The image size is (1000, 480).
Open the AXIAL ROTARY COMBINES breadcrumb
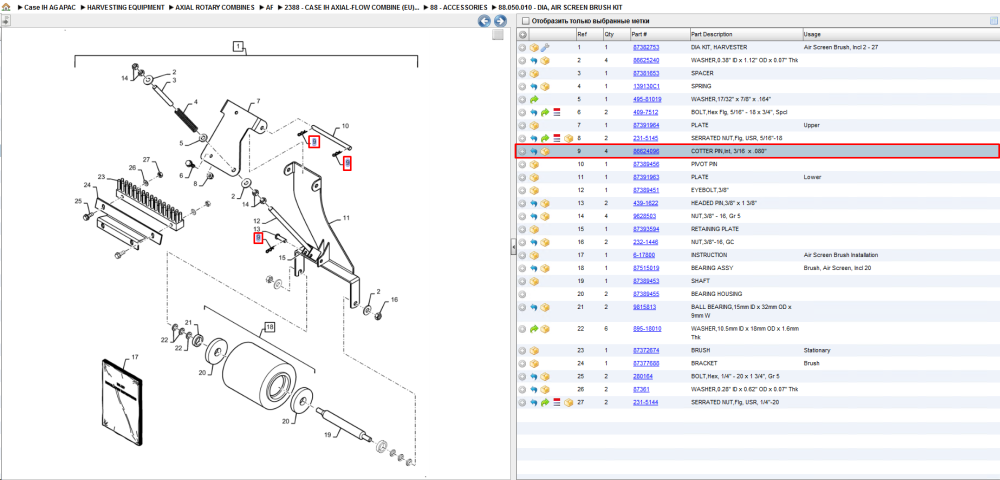(215, 7)
